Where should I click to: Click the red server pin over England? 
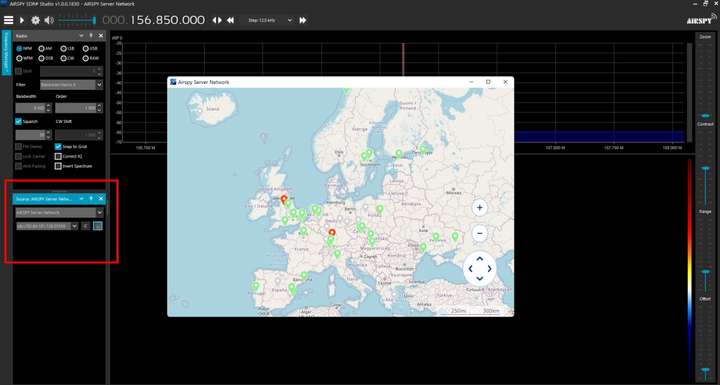coord(284,199)
